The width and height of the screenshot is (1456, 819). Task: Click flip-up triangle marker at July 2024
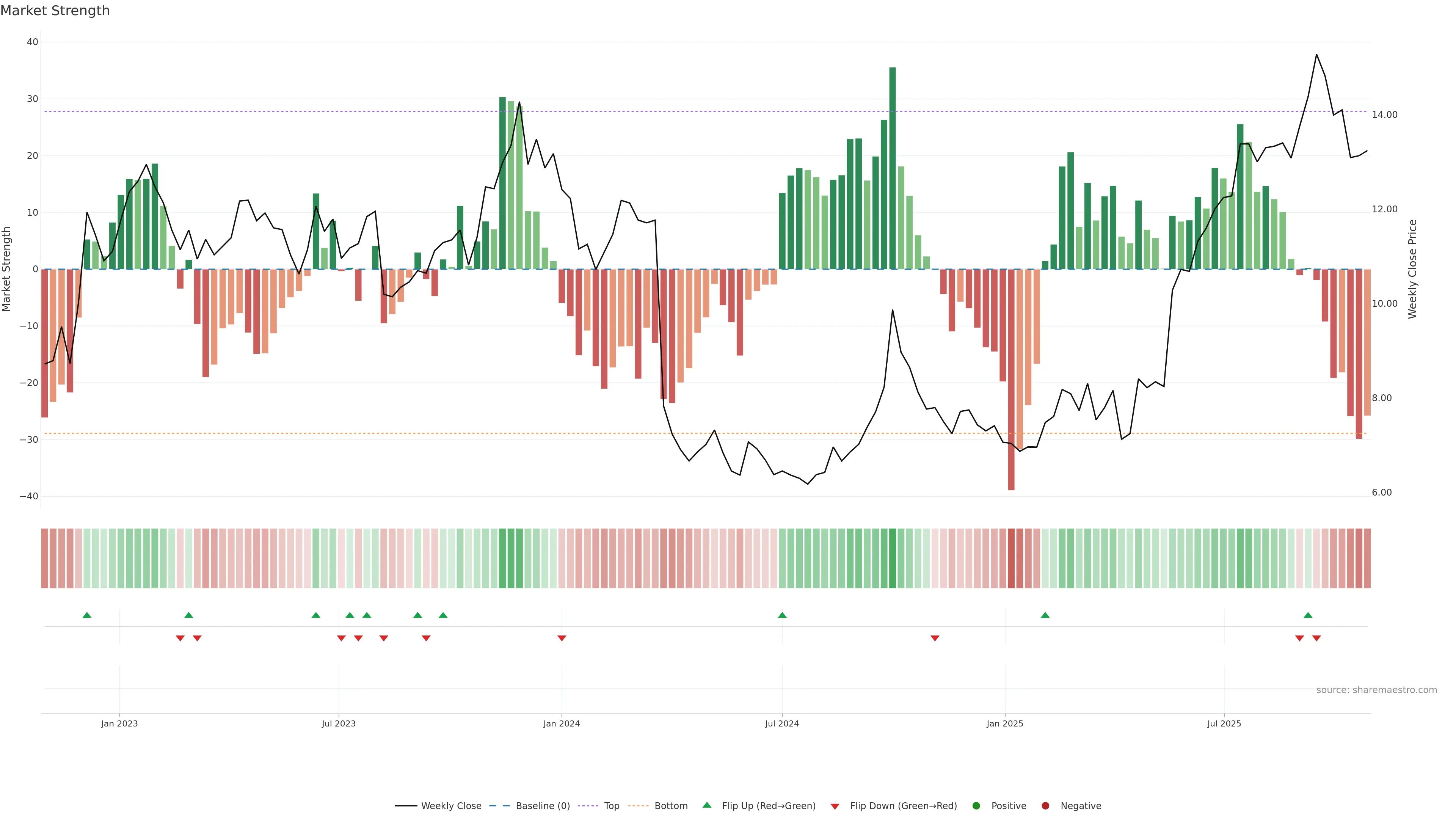[782, 615]
